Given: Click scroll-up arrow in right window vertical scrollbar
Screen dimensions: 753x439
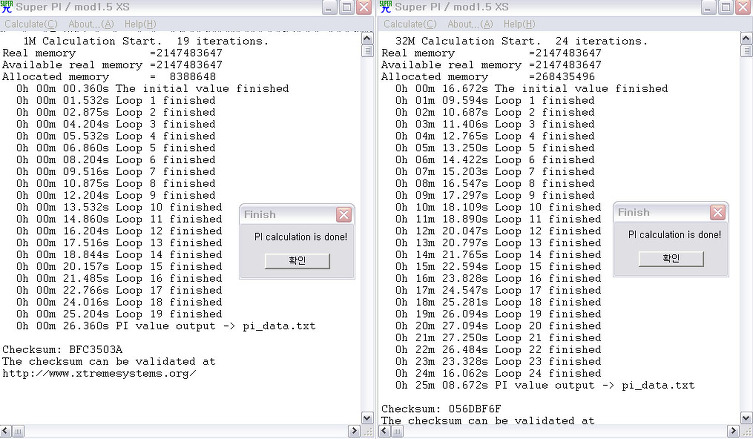Looking at the screenshot, I should tap(746, 39).
